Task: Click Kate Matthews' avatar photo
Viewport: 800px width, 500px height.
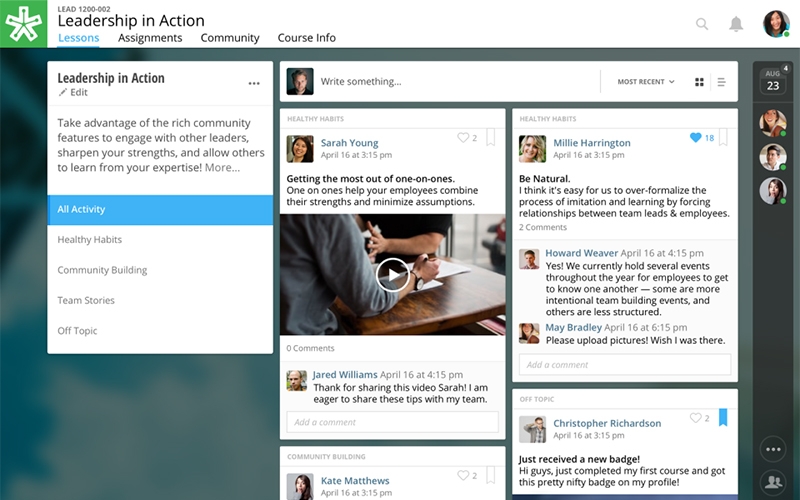Action: (x=300, y=486)
